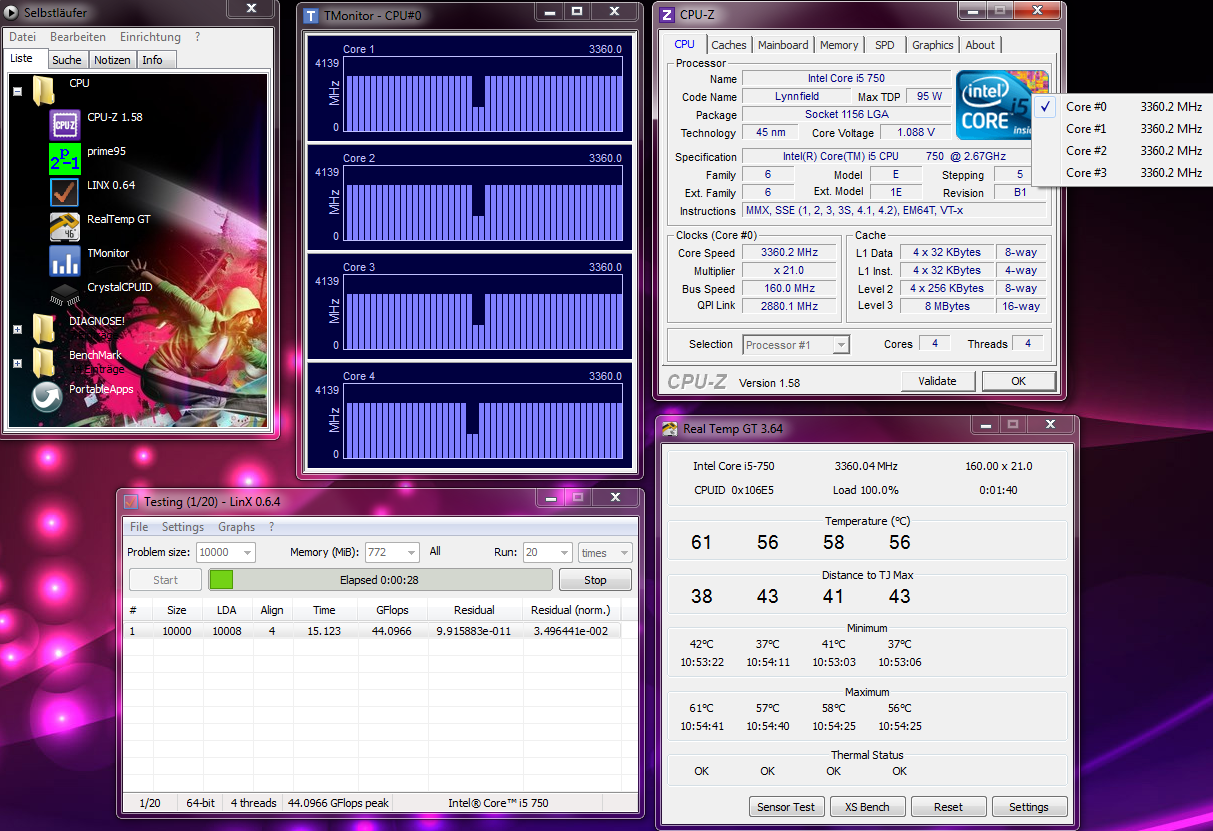Select the BenchMark folder icon
The width and height of the screenshot is (1213, 831).
[44, 362]
